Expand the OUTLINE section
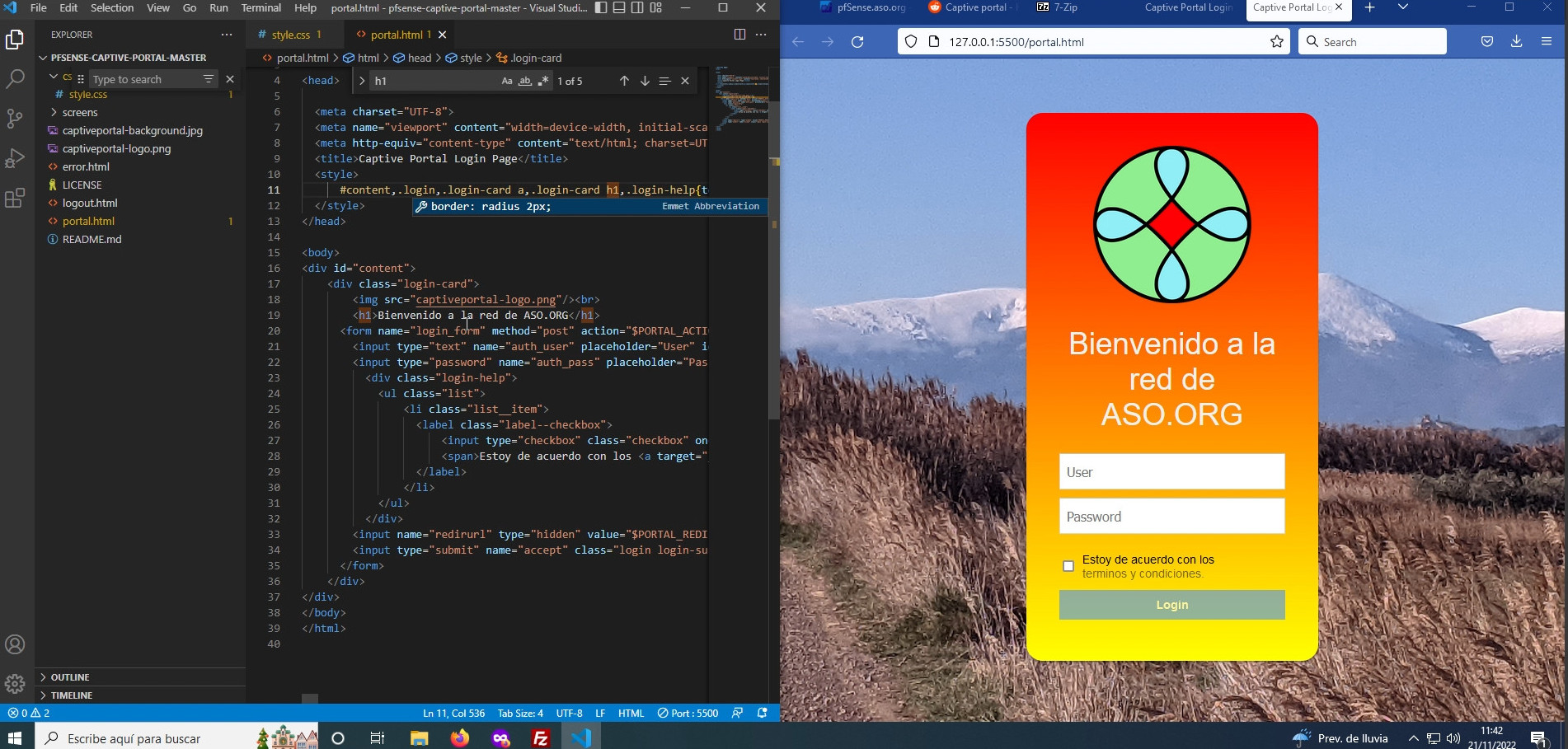This screenshot has width=1568, height=749. (x=70, y=677)
